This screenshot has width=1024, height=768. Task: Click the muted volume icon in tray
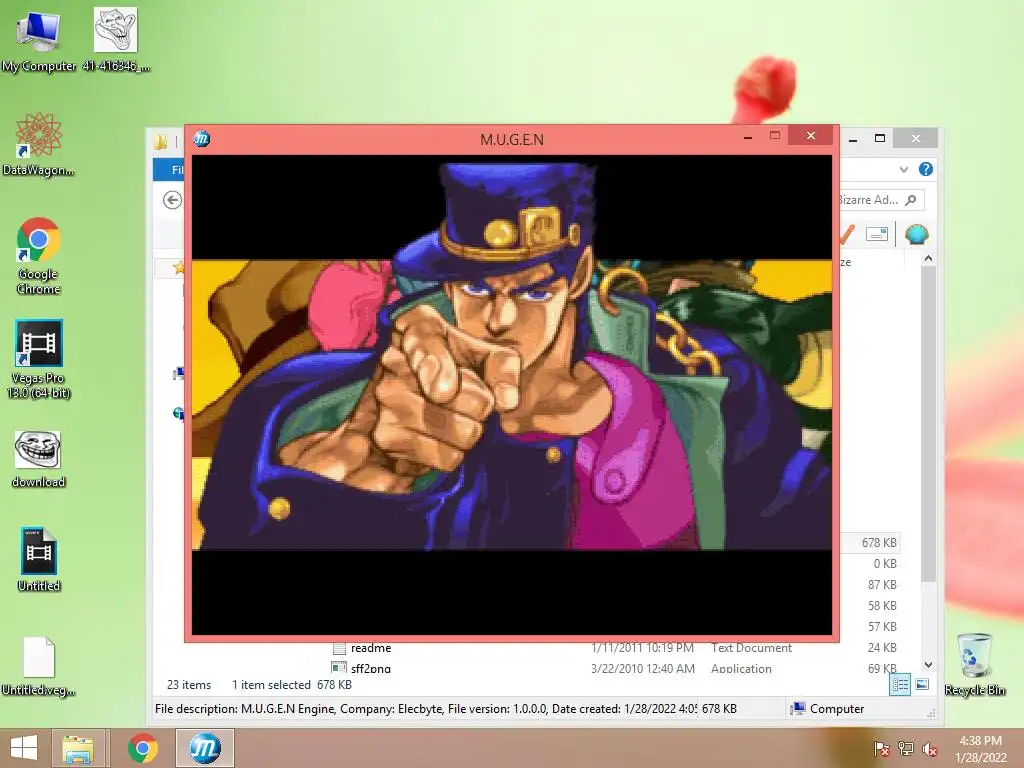coord(930,749)
